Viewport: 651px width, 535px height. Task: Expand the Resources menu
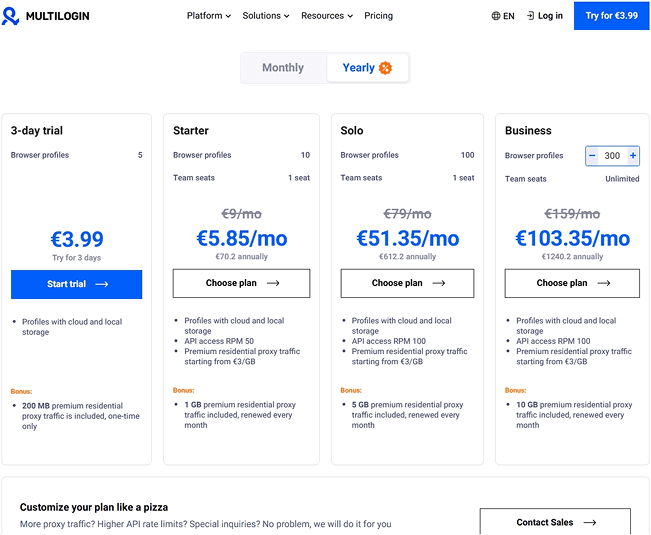click(327, 16)
